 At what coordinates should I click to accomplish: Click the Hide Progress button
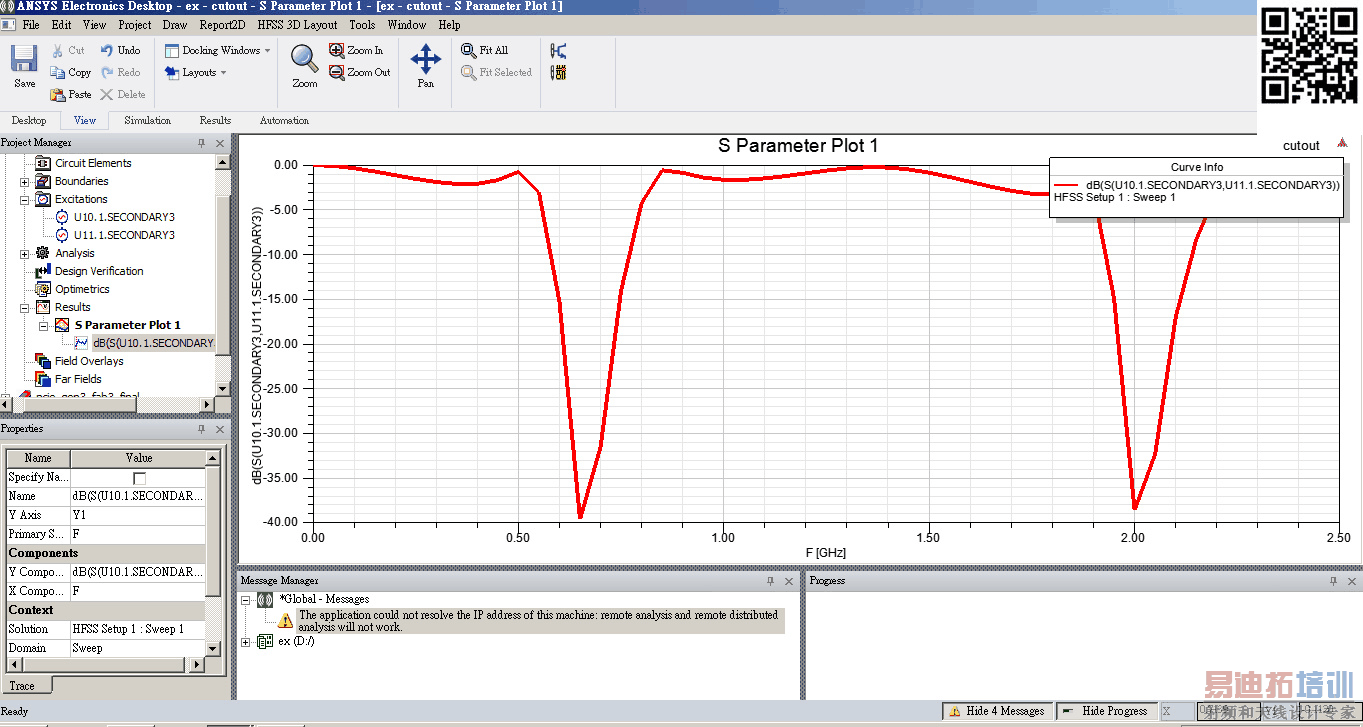click(x=1105, y=711)
